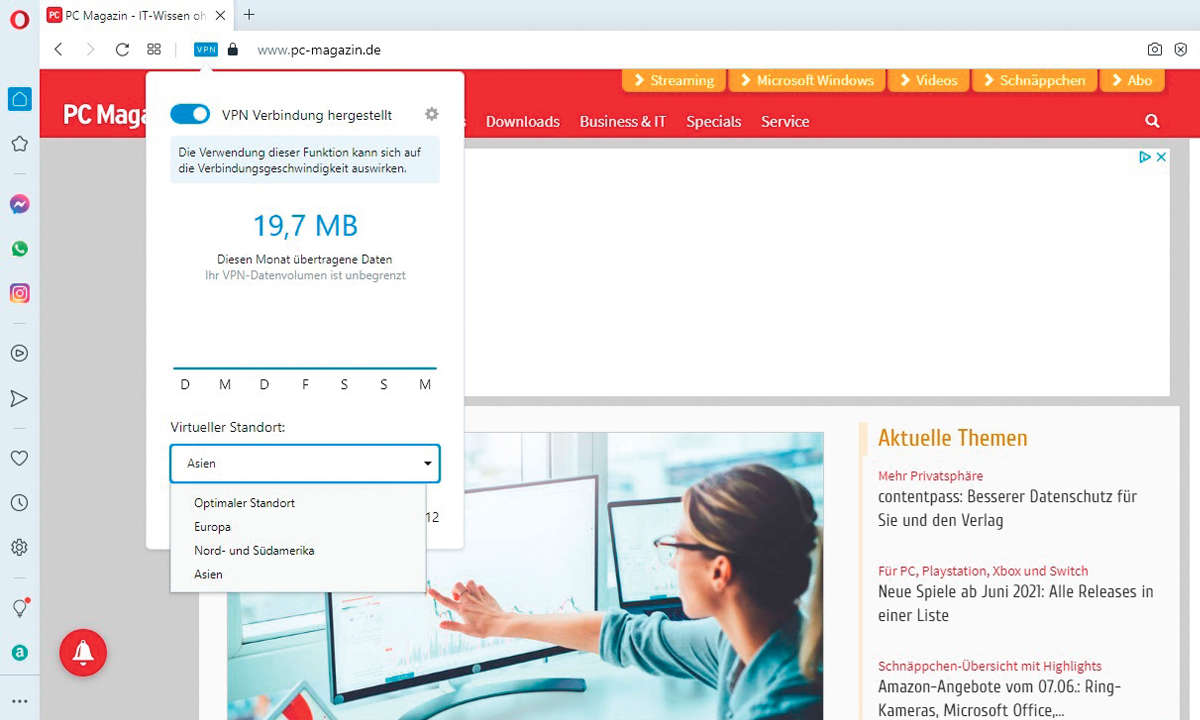This screenshot has height=720, width=1200.
Task: Open a new tab with plus button
Action: point(249,14)
